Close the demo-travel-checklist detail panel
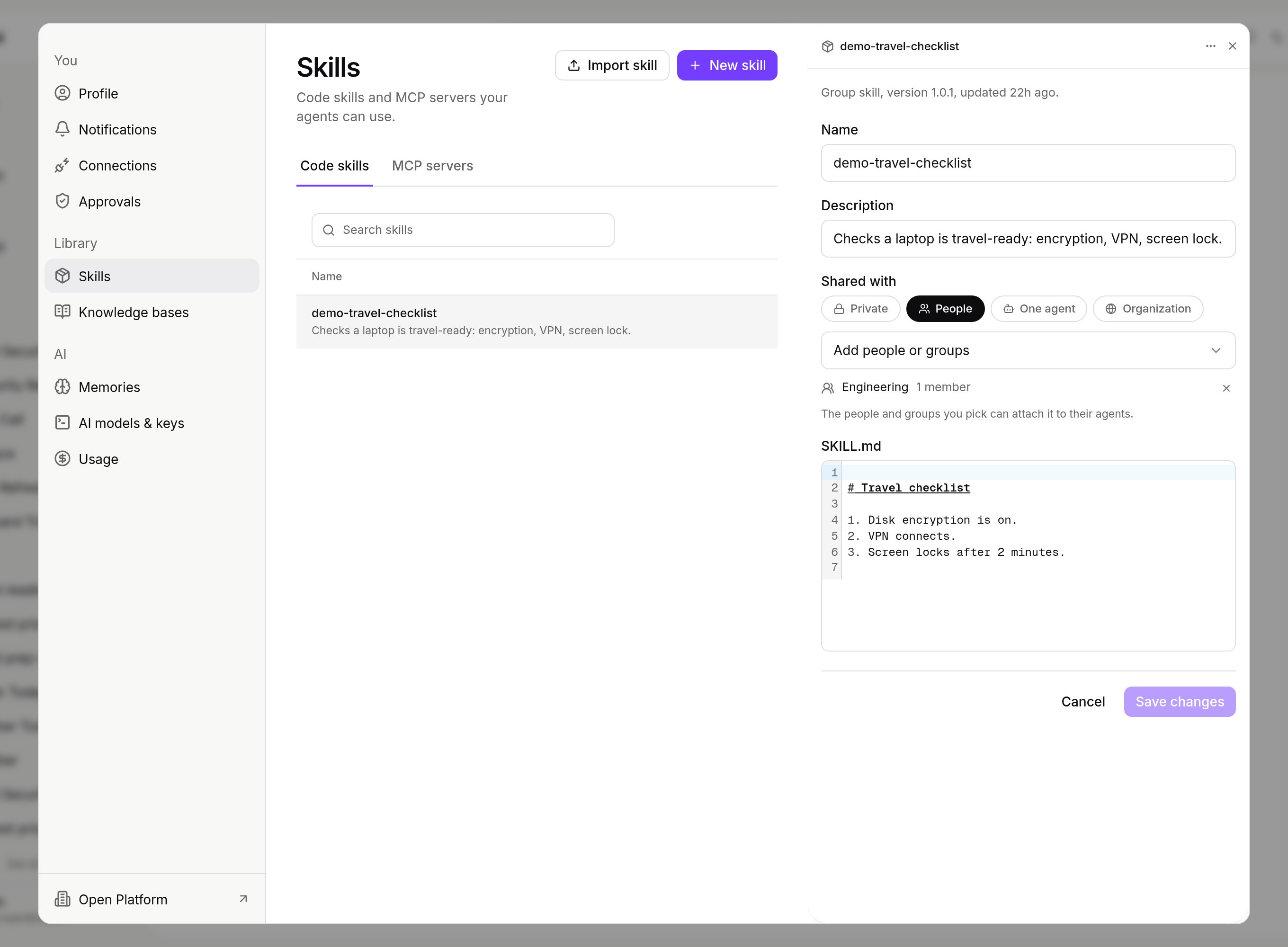Screen dimensions: 1288x947 pyautogui.click(x=1233, y=46)
